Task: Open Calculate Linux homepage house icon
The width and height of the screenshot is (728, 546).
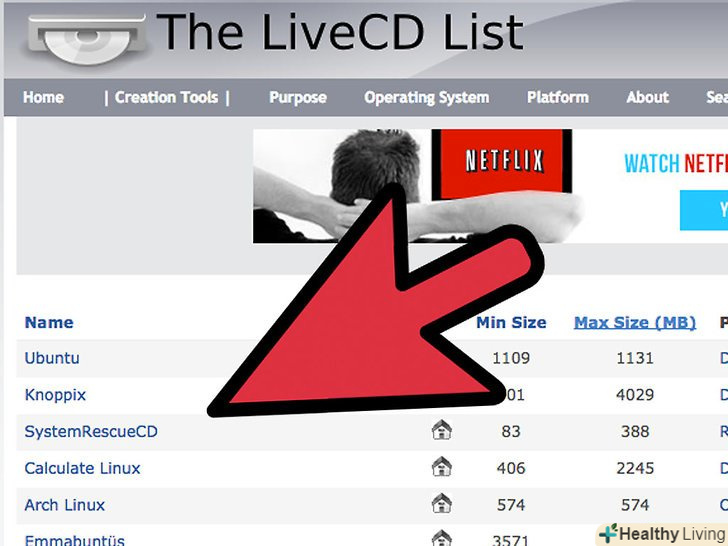Action: 442,467
